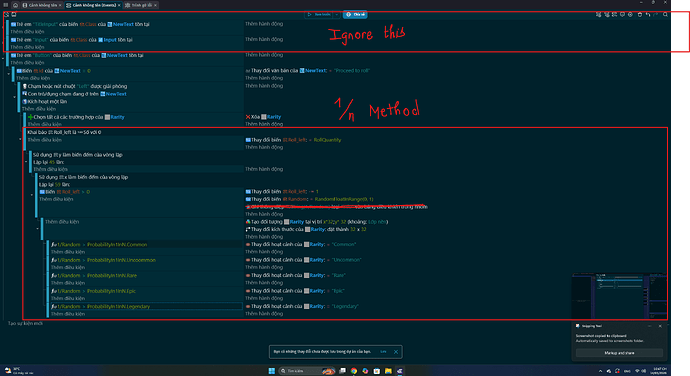Image resolution: width=690 pixels, height=376 pixels.
Task: Open File Explorer from the taskbar
Action: [x=388, y=371]
